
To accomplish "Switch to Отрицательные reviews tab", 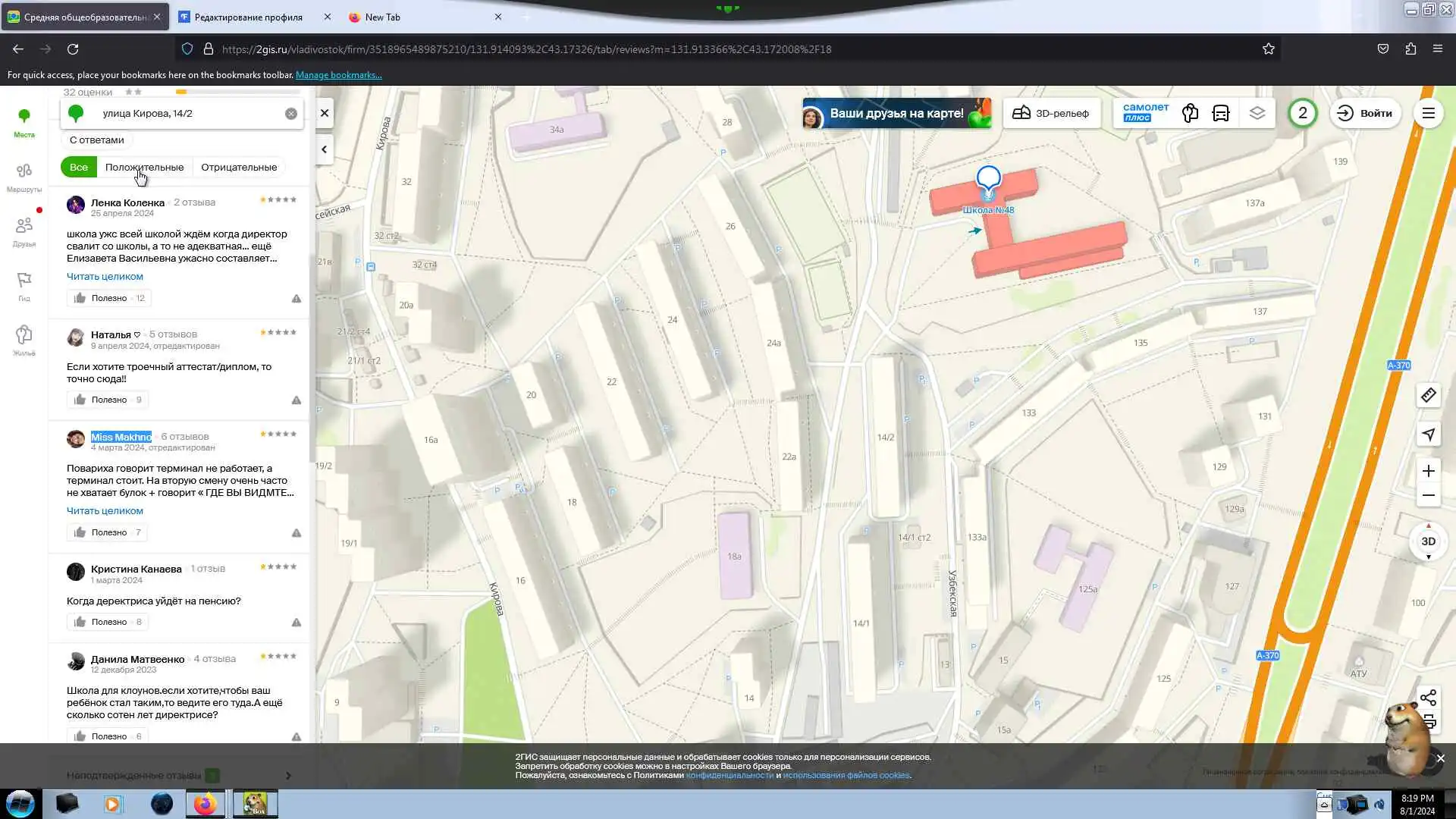I will click(239, 167).
